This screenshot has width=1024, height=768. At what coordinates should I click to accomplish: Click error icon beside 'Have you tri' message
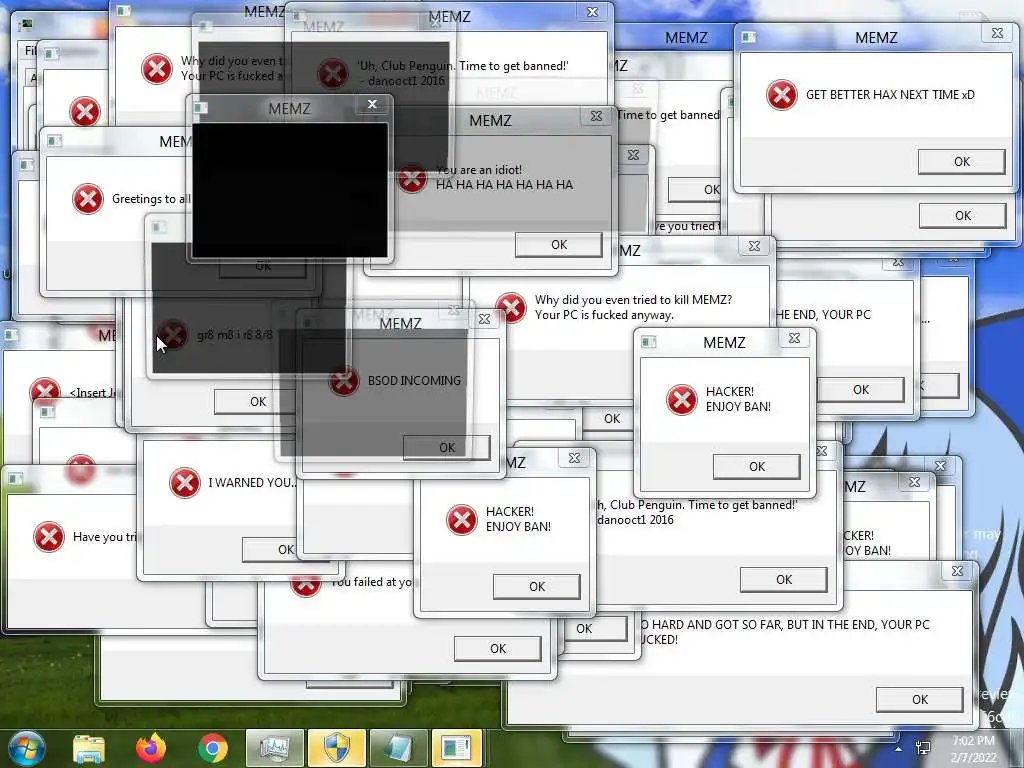click(x=49, y=537)
